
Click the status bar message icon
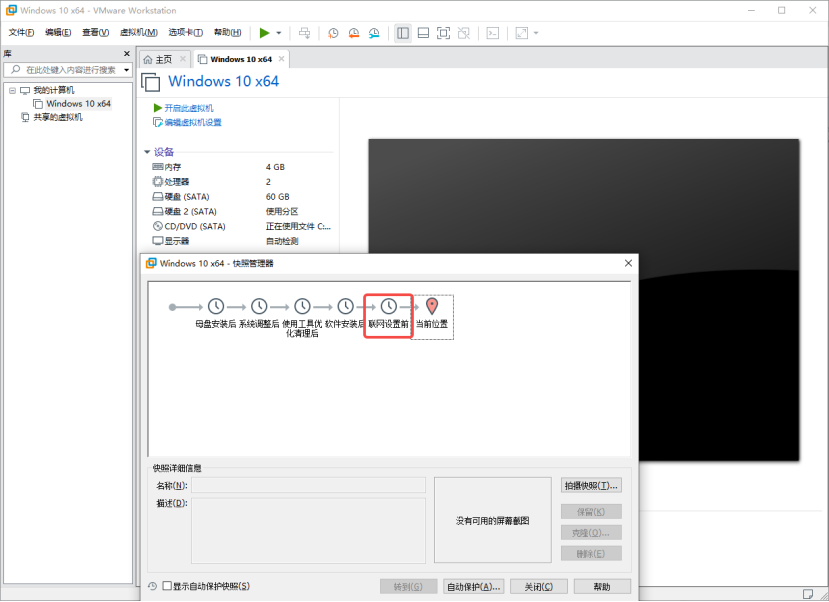[x=808, y=594]
